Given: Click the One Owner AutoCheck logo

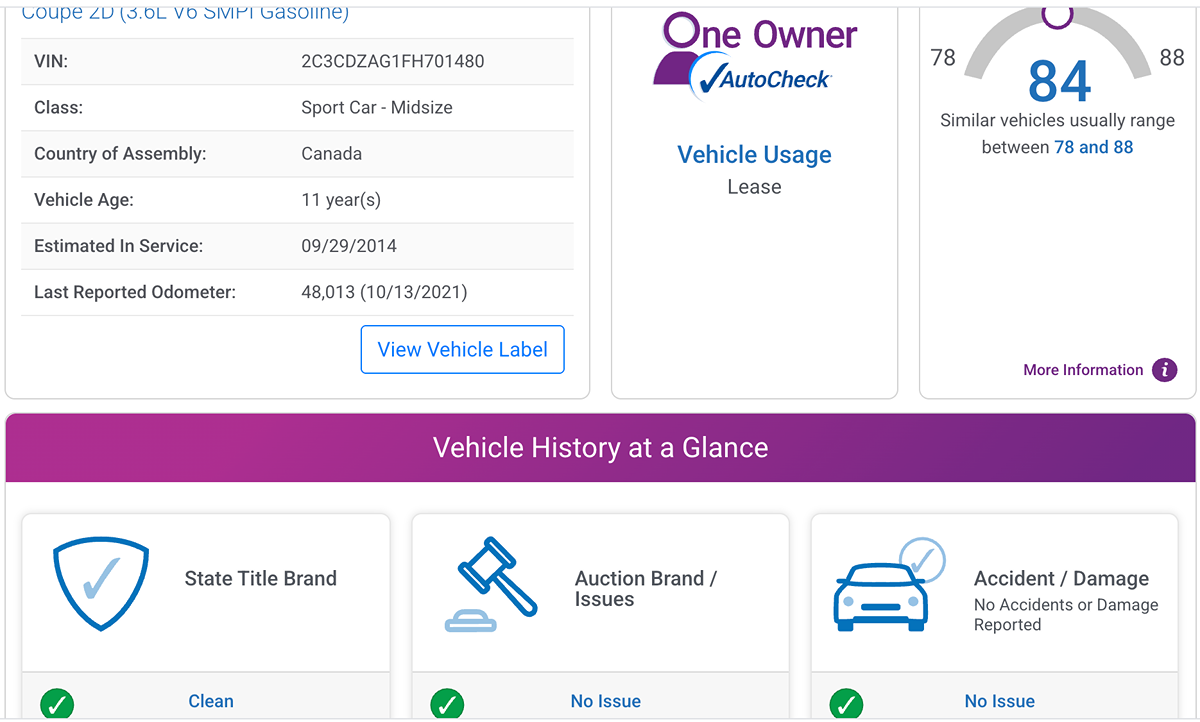Looking at the screenshot, I should [x=755, y=54].
